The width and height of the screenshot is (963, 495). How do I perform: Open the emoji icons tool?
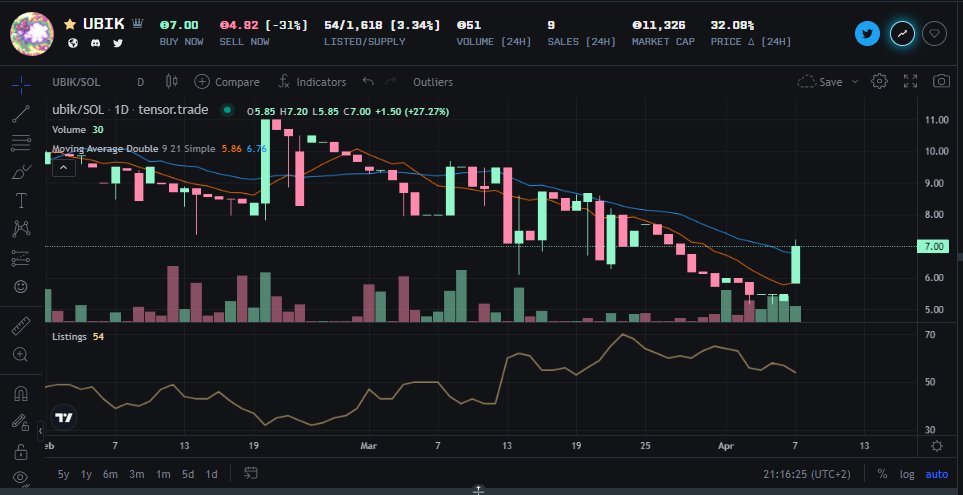[21, 287]
